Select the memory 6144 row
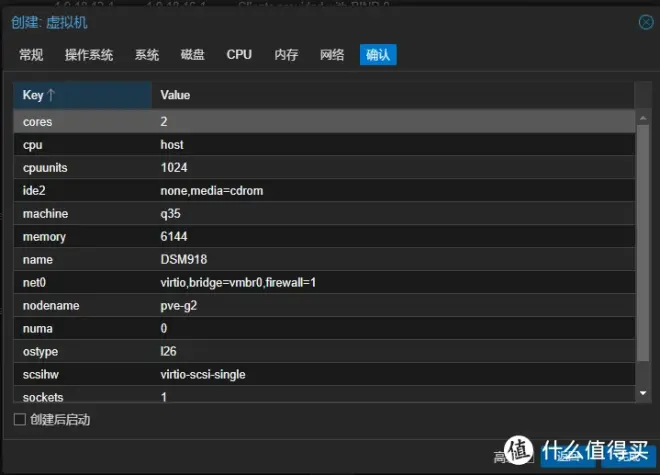This screenshot has height=475, width=660. pyautogui.click(x=324, y=237)
